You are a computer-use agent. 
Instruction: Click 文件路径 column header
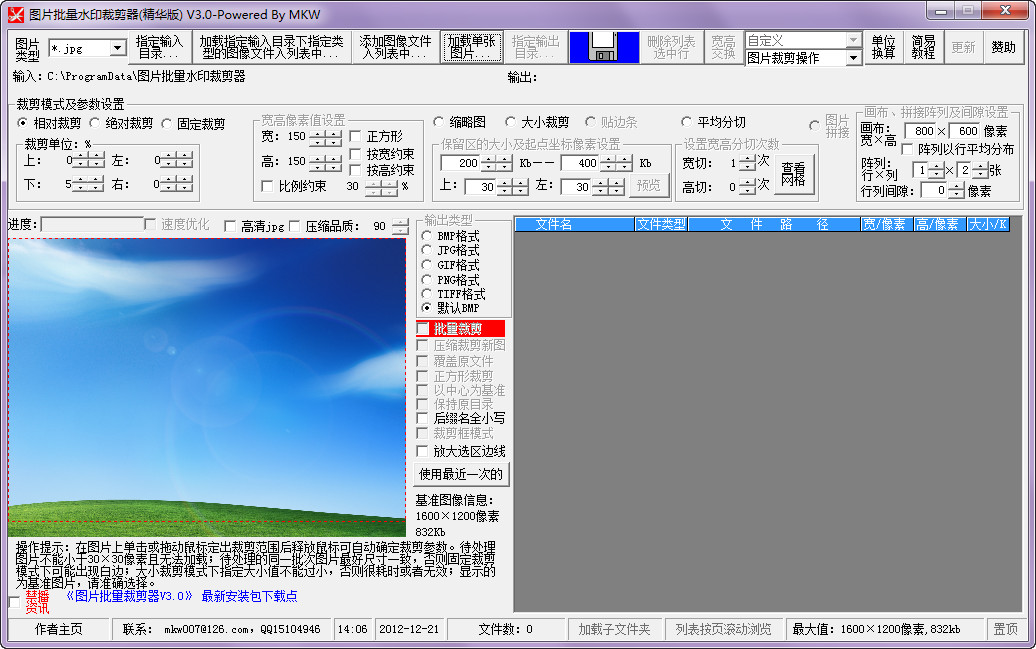774,225
